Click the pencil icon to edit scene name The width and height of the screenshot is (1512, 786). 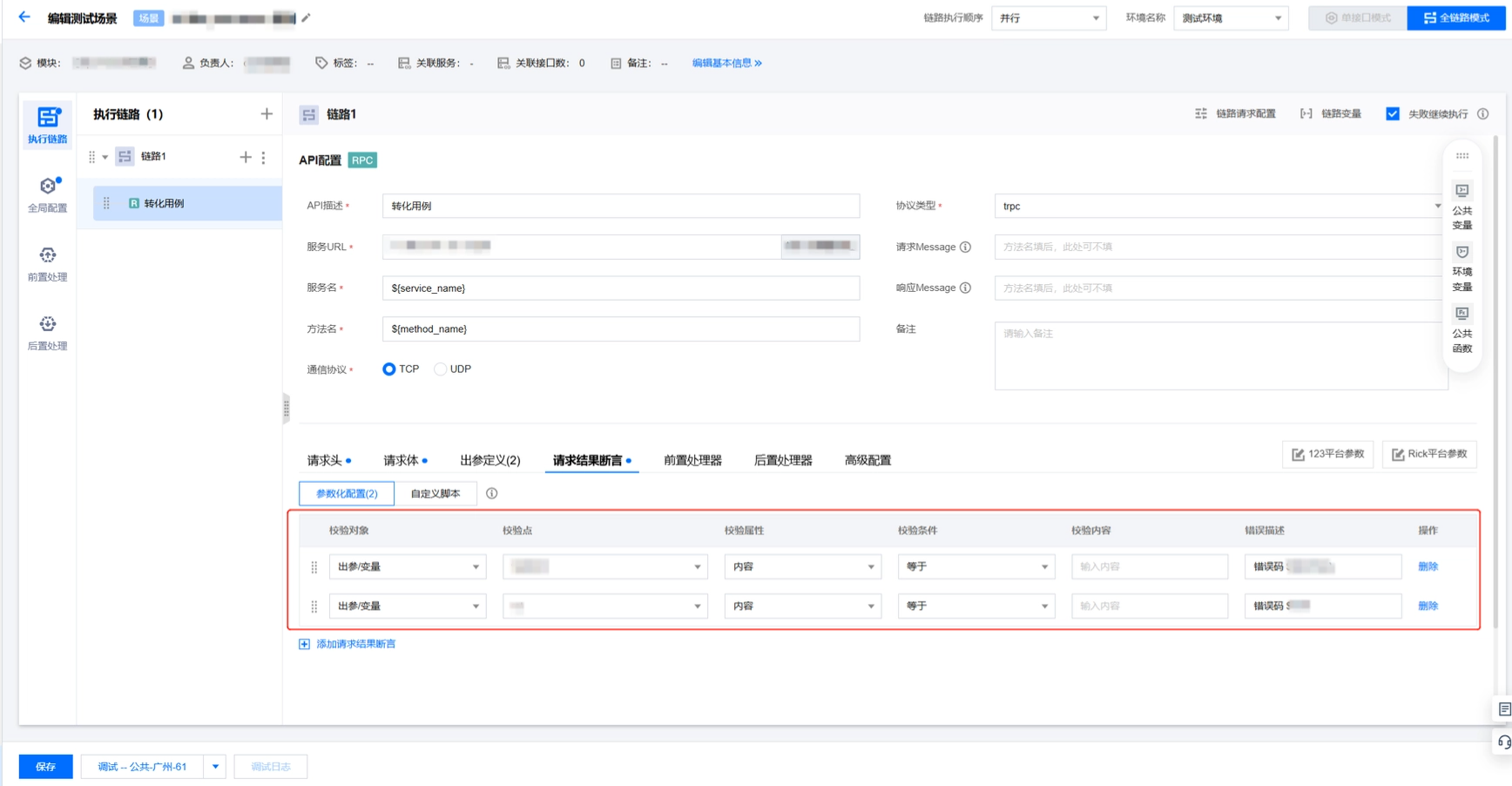[x=306, y=17]
